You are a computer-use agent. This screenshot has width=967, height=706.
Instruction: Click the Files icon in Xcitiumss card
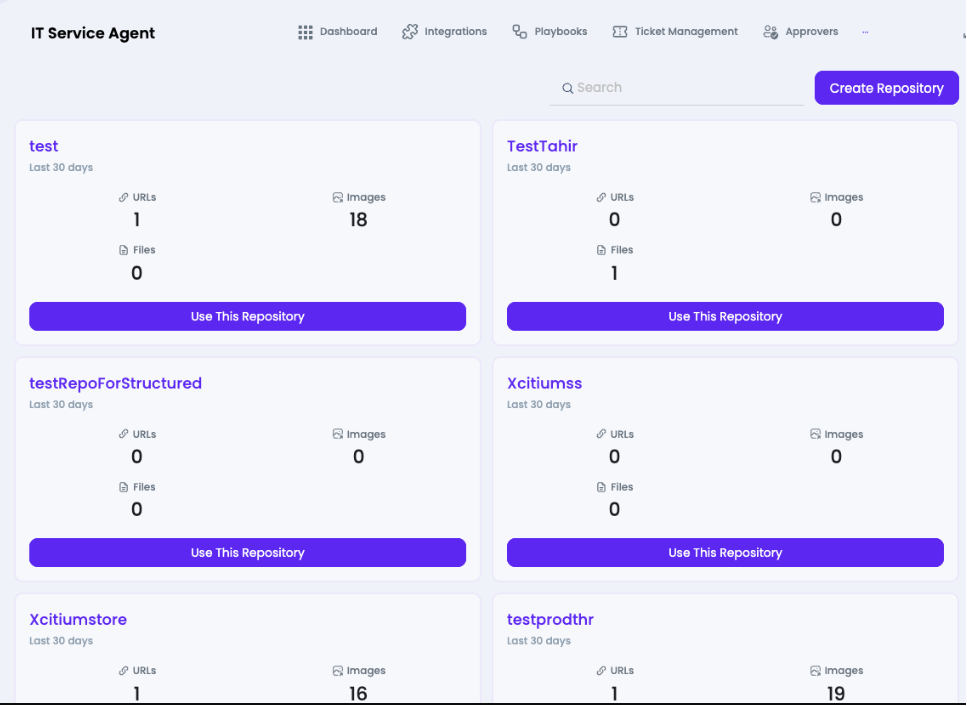point(601,487)
